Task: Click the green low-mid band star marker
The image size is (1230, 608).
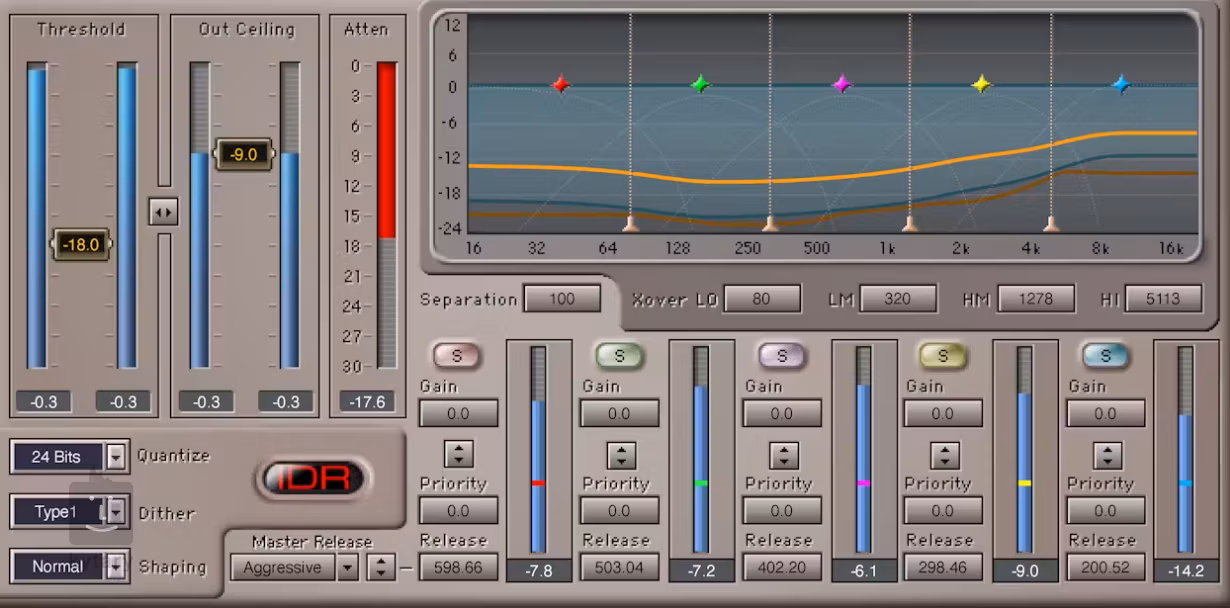Action: (701, 85)
